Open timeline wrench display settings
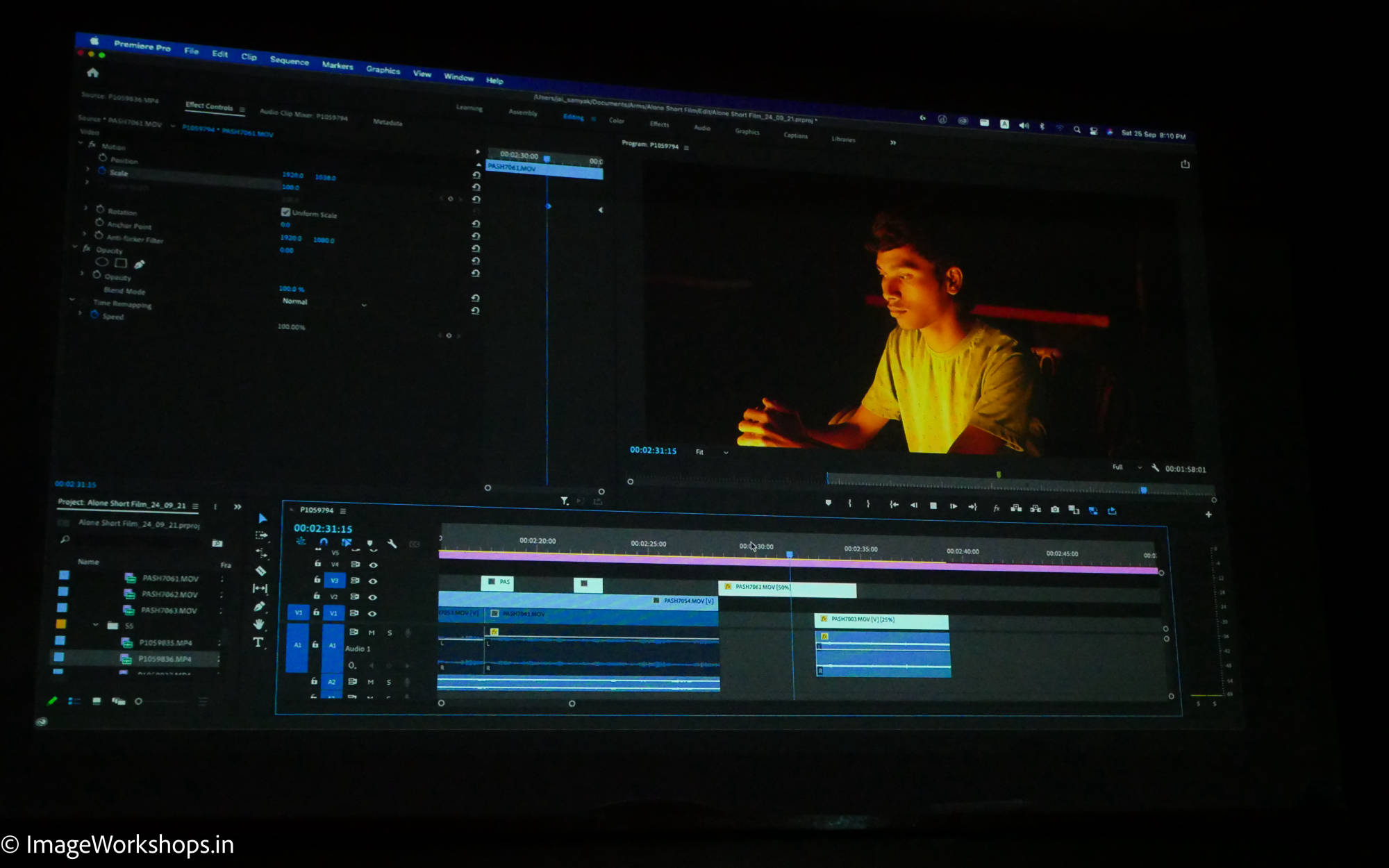The width and height of the screenshot is (1389, 868). pyautogui.click(x=392, y=544)
